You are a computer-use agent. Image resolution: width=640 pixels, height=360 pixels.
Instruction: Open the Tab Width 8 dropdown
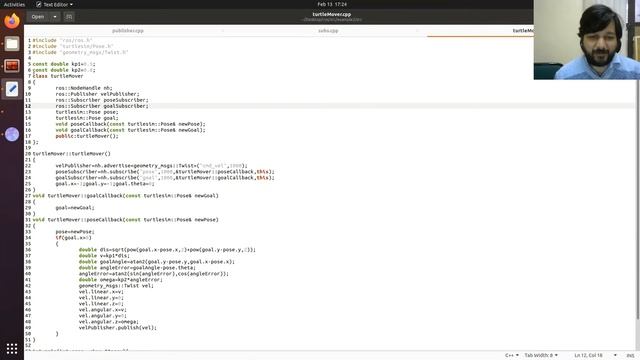click(541, 355)
